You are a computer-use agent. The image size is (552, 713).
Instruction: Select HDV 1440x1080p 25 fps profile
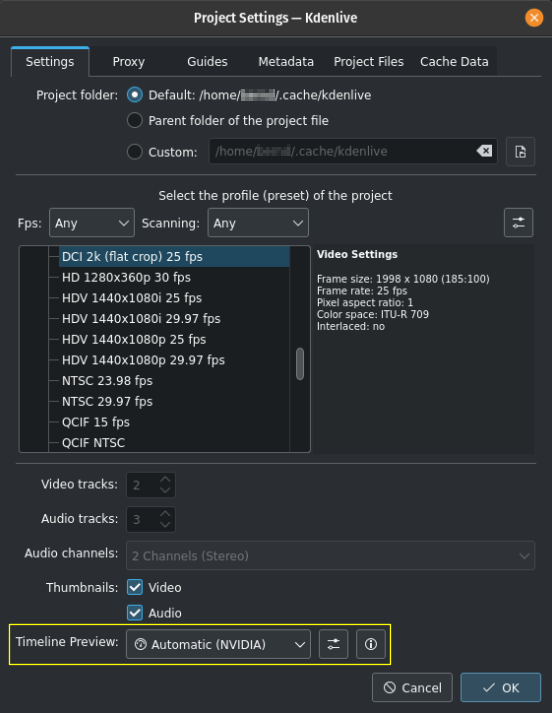tap(174, 339)
